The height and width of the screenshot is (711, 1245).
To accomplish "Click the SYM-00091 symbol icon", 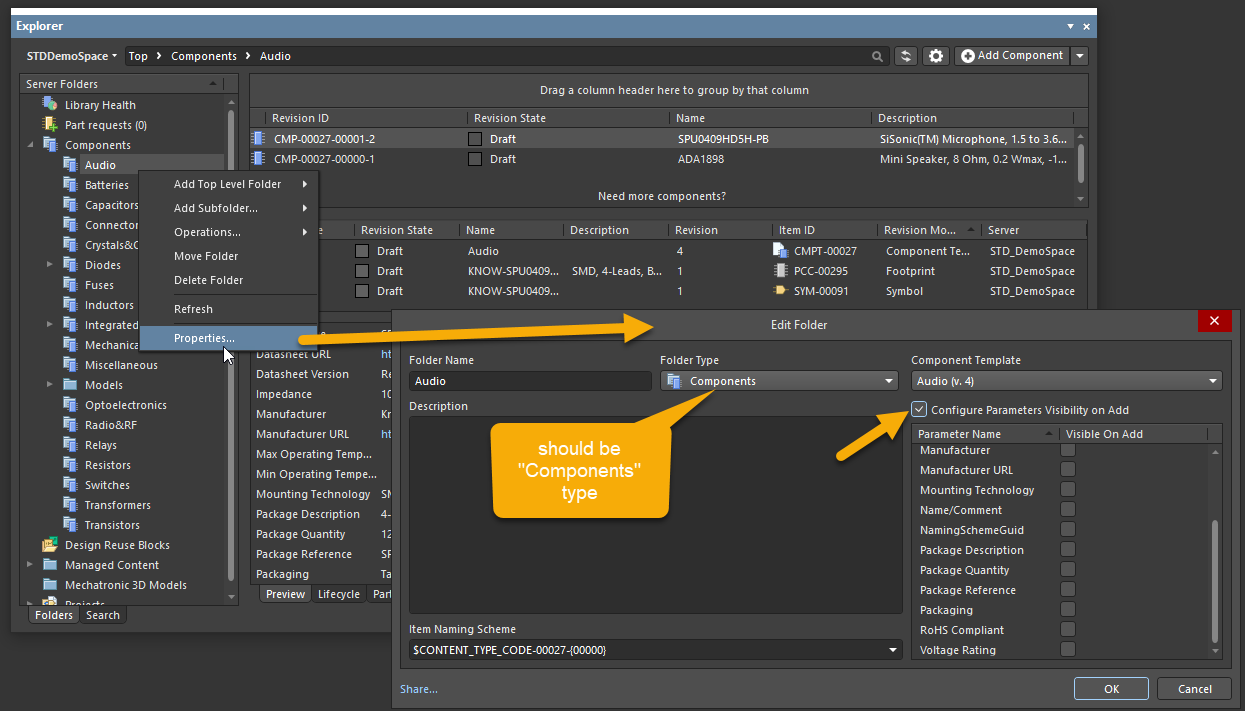I will coord(781,291).
